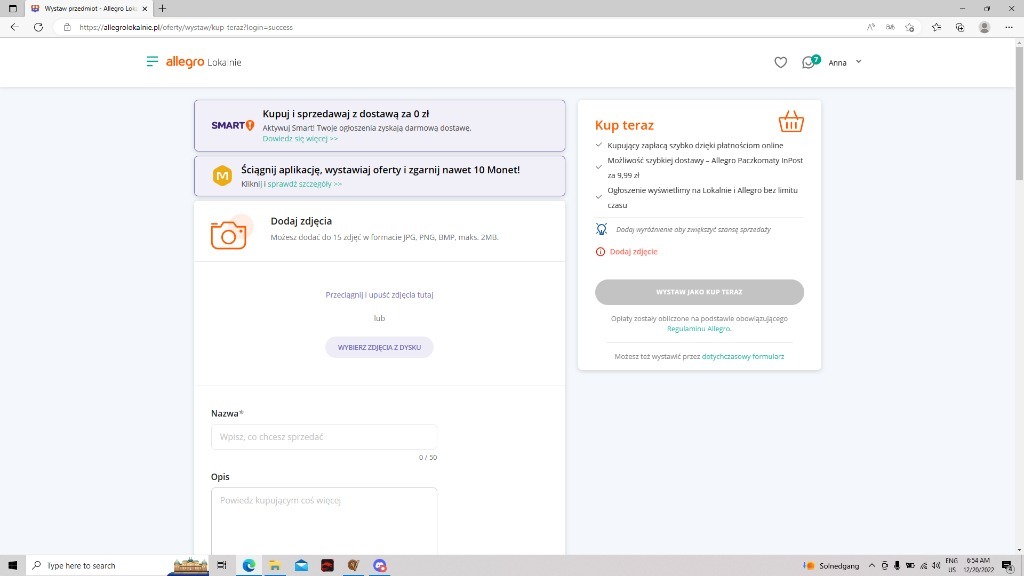
Task: Go back with browser back arrow
Action: 14,27
